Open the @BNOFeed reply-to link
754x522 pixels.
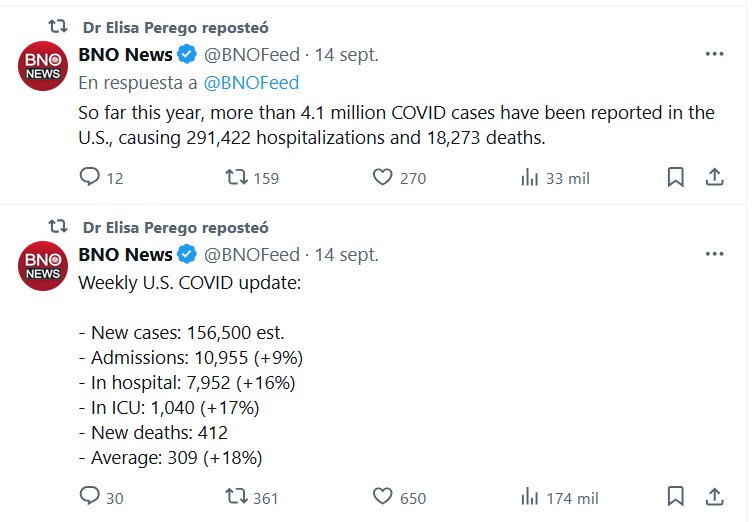point(250,83)
